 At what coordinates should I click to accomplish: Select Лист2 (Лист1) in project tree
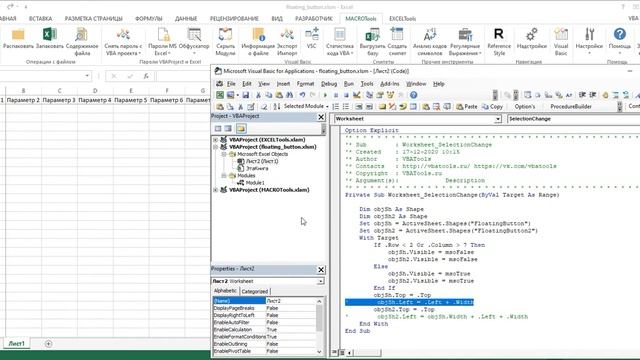click(262, 161)
